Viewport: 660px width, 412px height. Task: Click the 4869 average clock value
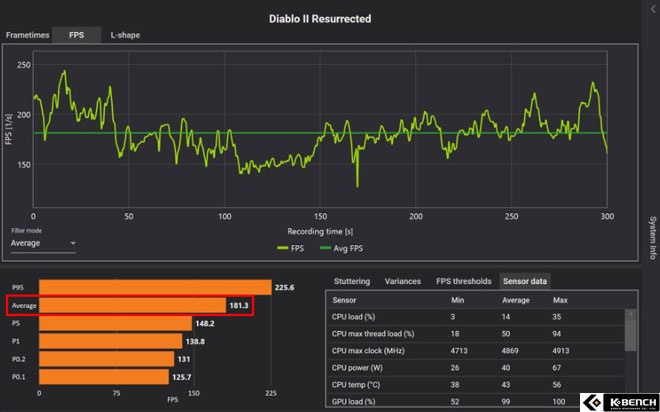tap(510, 351)
